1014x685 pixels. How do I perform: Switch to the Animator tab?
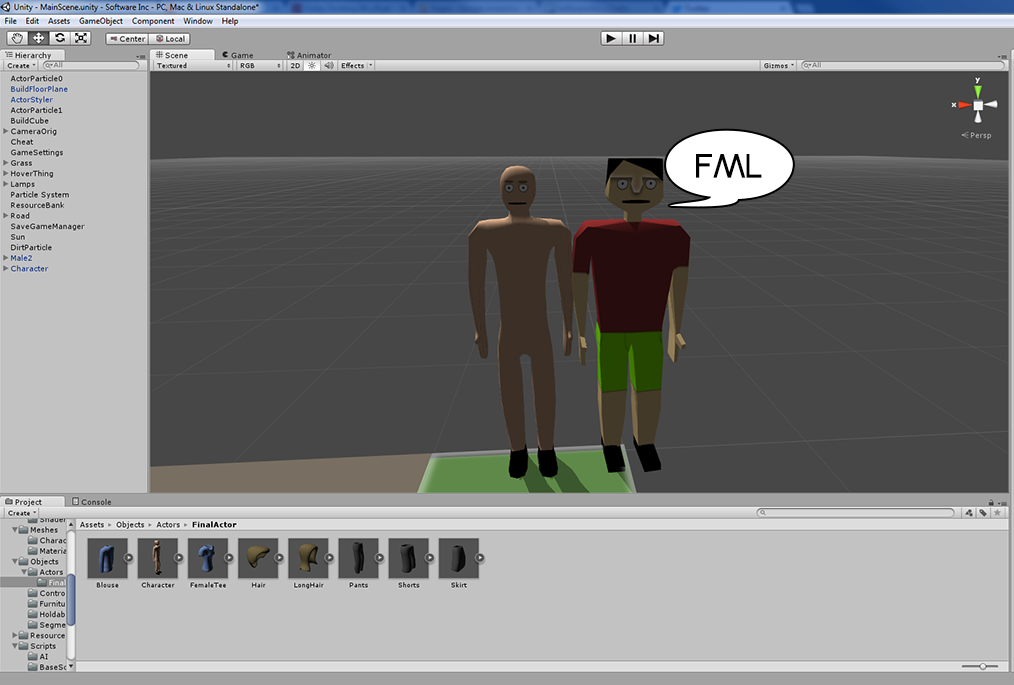(x=309, y=55)
